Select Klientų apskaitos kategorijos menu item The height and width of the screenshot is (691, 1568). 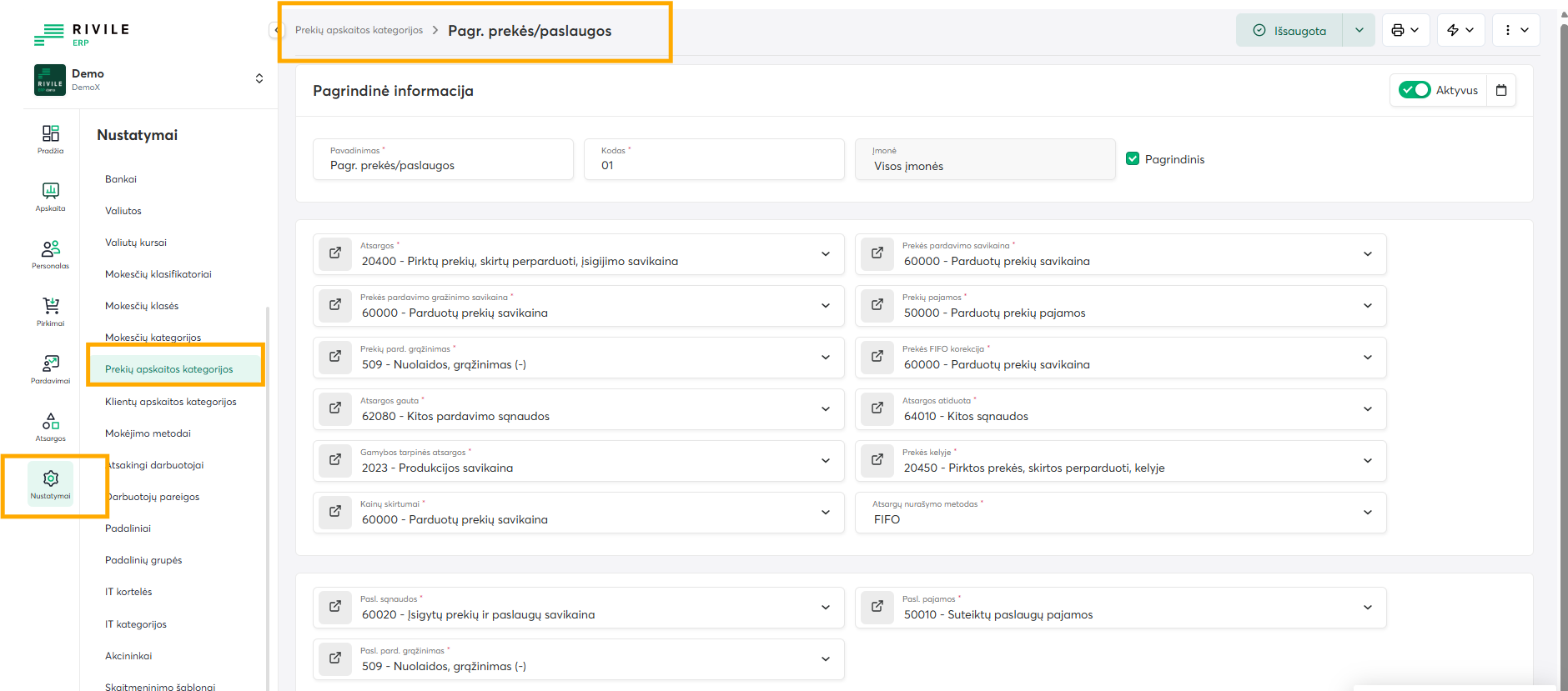pyautogui.click(x=170, y=402)
